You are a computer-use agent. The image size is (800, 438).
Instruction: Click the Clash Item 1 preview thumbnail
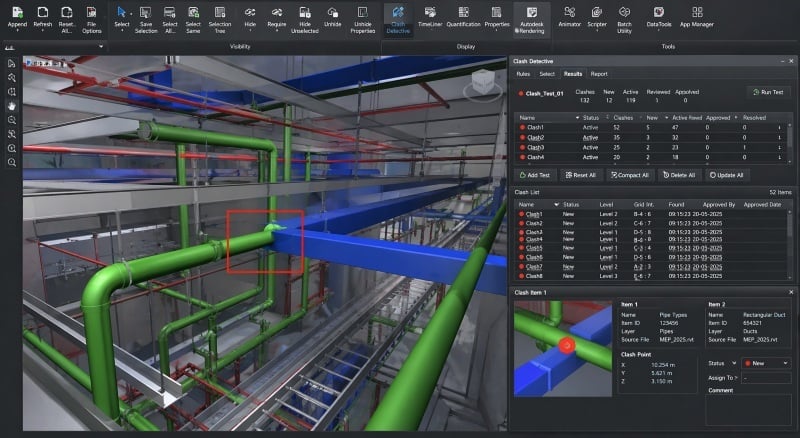[563, 348]
